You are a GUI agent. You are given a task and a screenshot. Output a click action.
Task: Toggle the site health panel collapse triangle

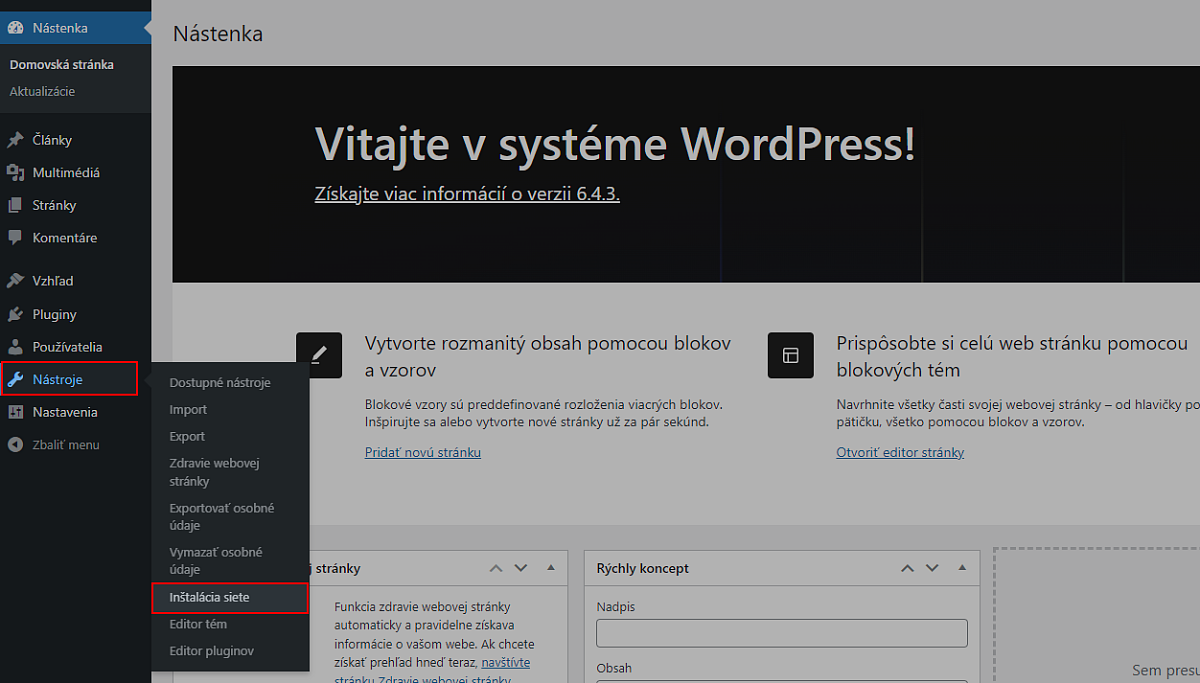pos(550,568)
